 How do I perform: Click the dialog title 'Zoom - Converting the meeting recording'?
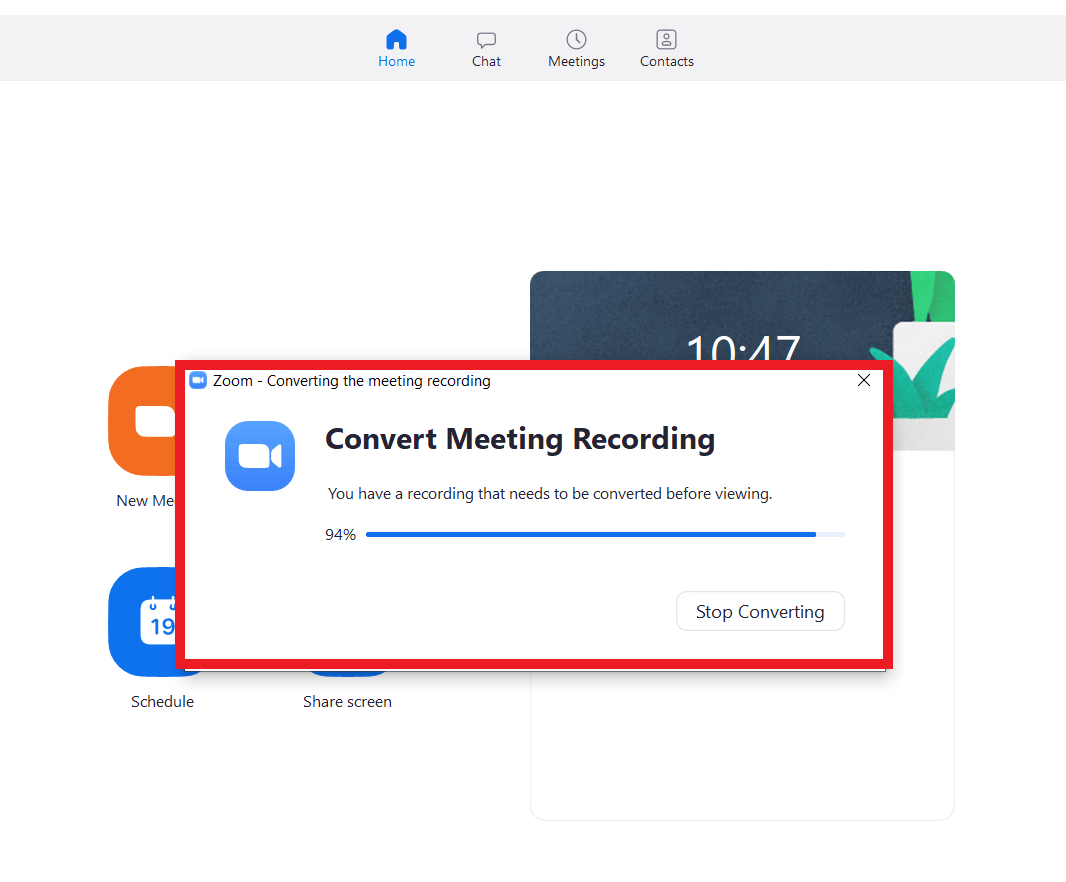point(351,381)
